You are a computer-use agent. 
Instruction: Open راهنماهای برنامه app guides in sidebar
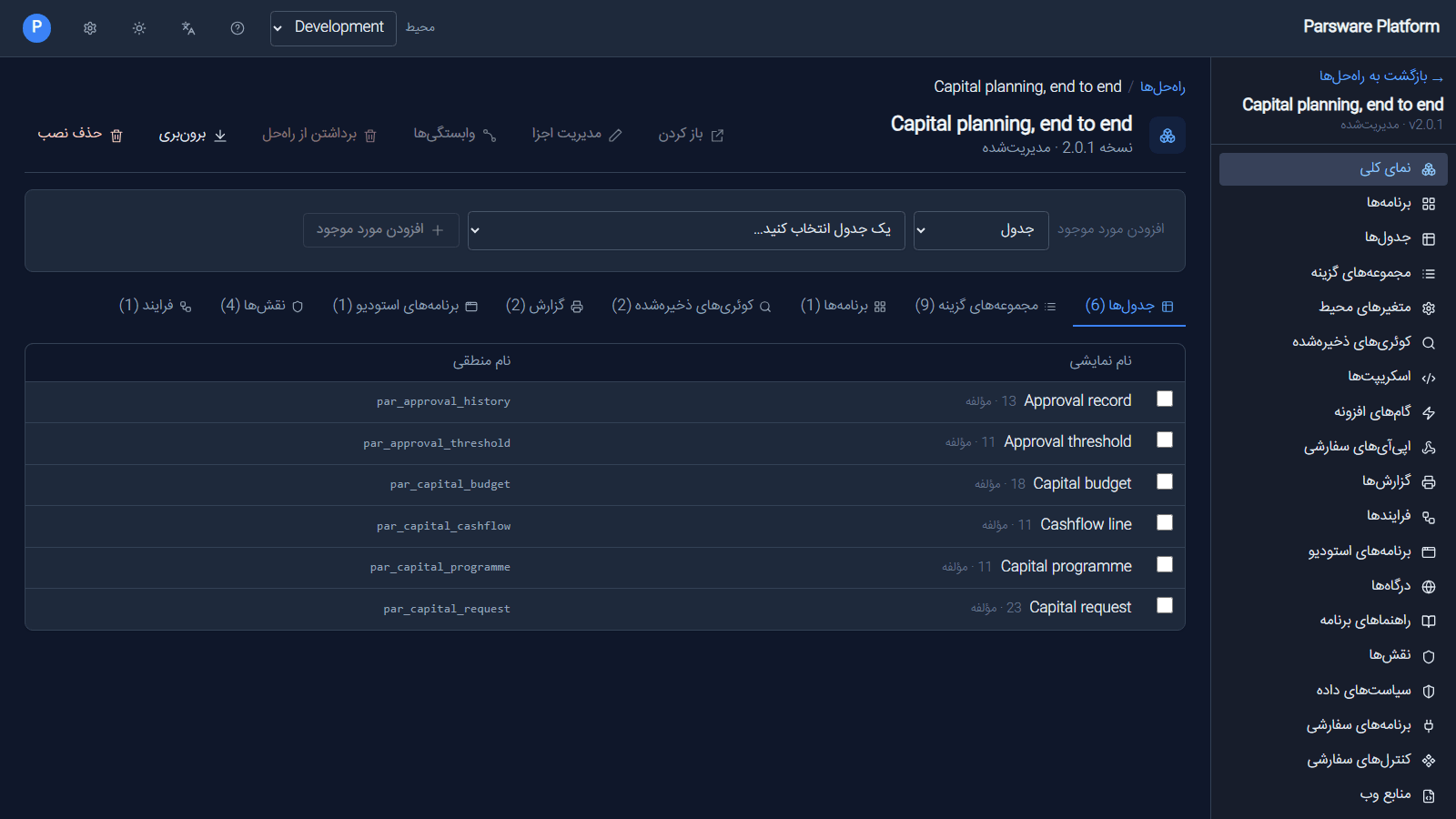coord(1333,621)
